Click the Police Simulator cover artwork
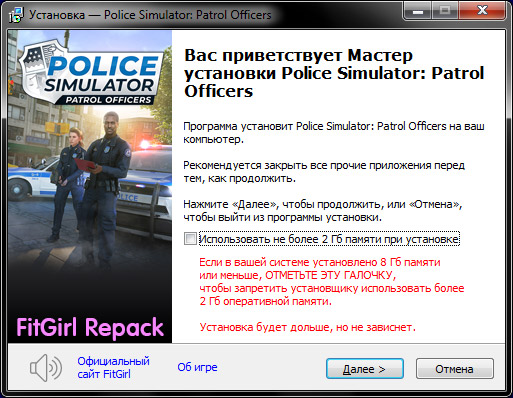 pyautogui.click(x=90, y=186)
